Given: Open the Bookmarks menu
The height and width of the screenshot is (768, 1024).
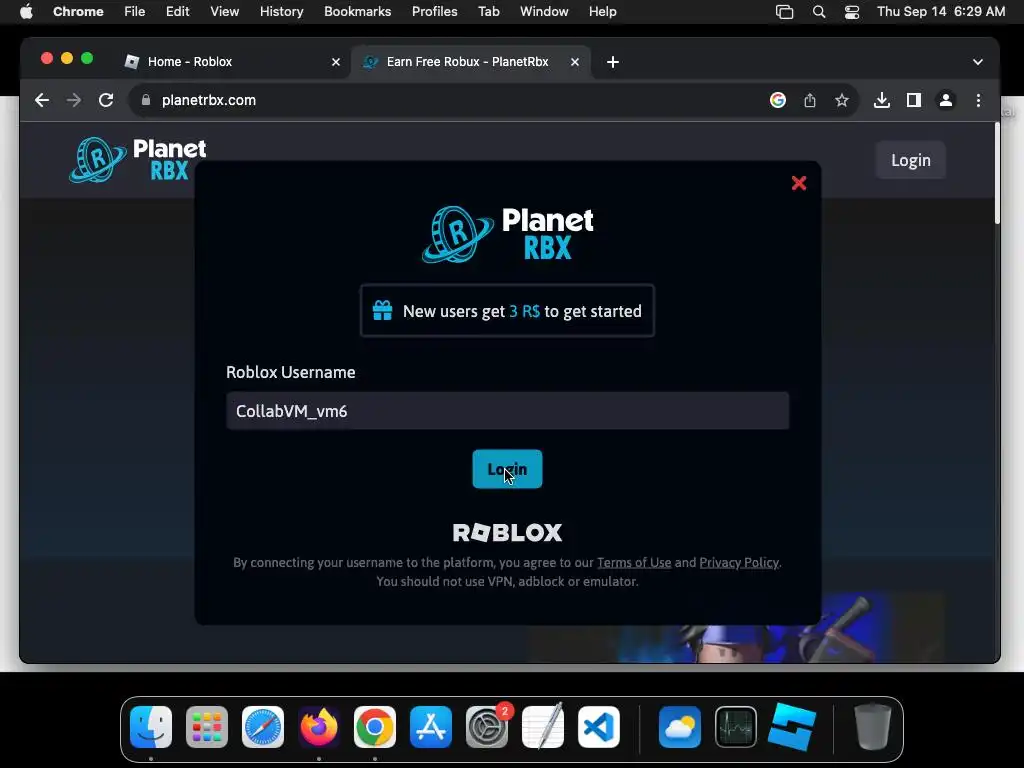Looking at the screenshot, I should click(357, 12).
